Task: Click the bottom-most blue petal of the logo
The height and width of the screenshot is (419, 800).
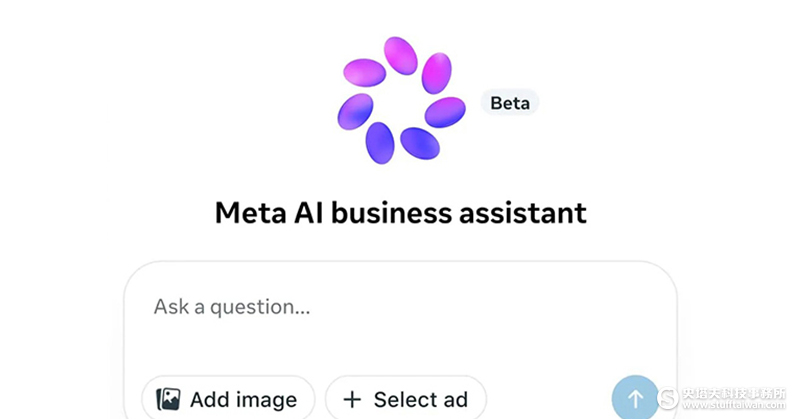Action: coord(379,143)
